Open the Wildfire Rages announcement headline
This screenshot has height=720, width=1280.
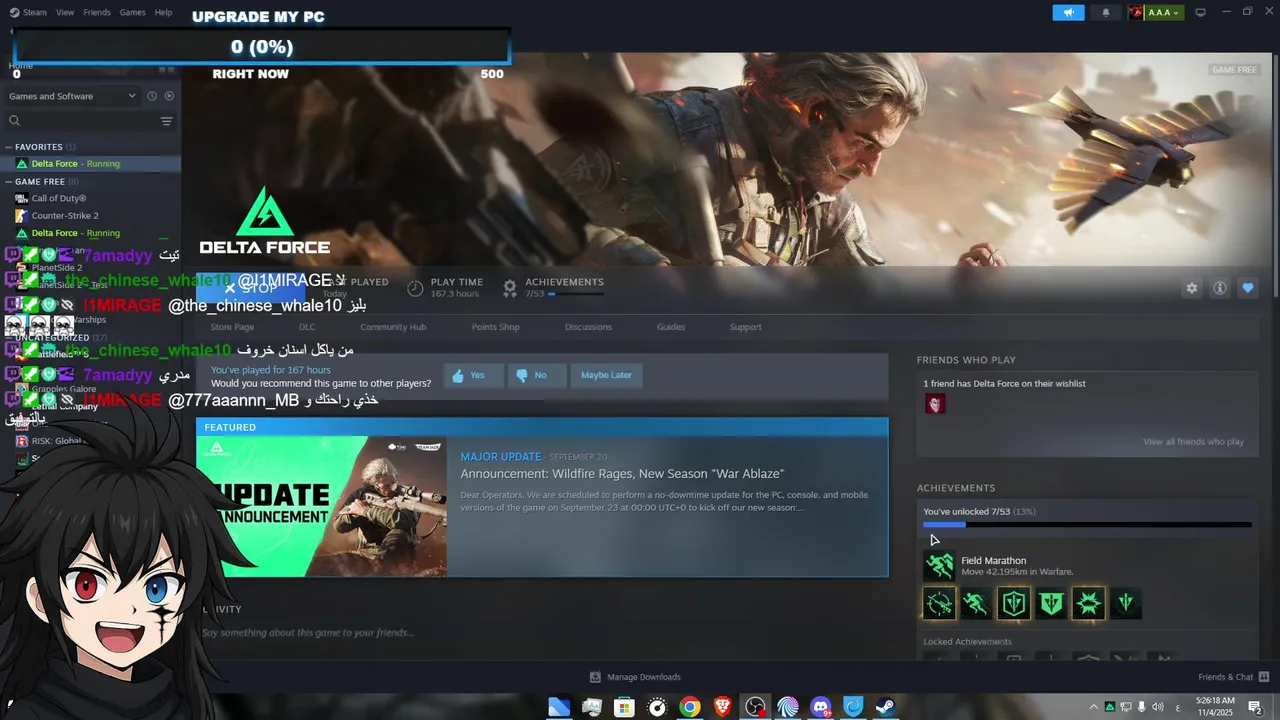622,474
